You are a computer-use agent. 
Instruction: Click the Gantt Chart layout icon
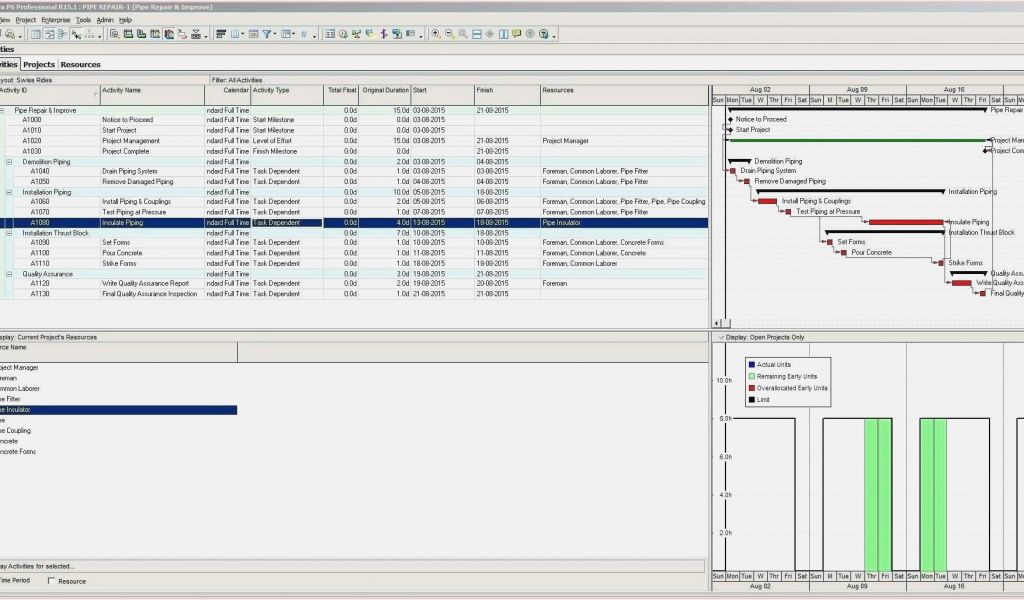tap(50, 34)
